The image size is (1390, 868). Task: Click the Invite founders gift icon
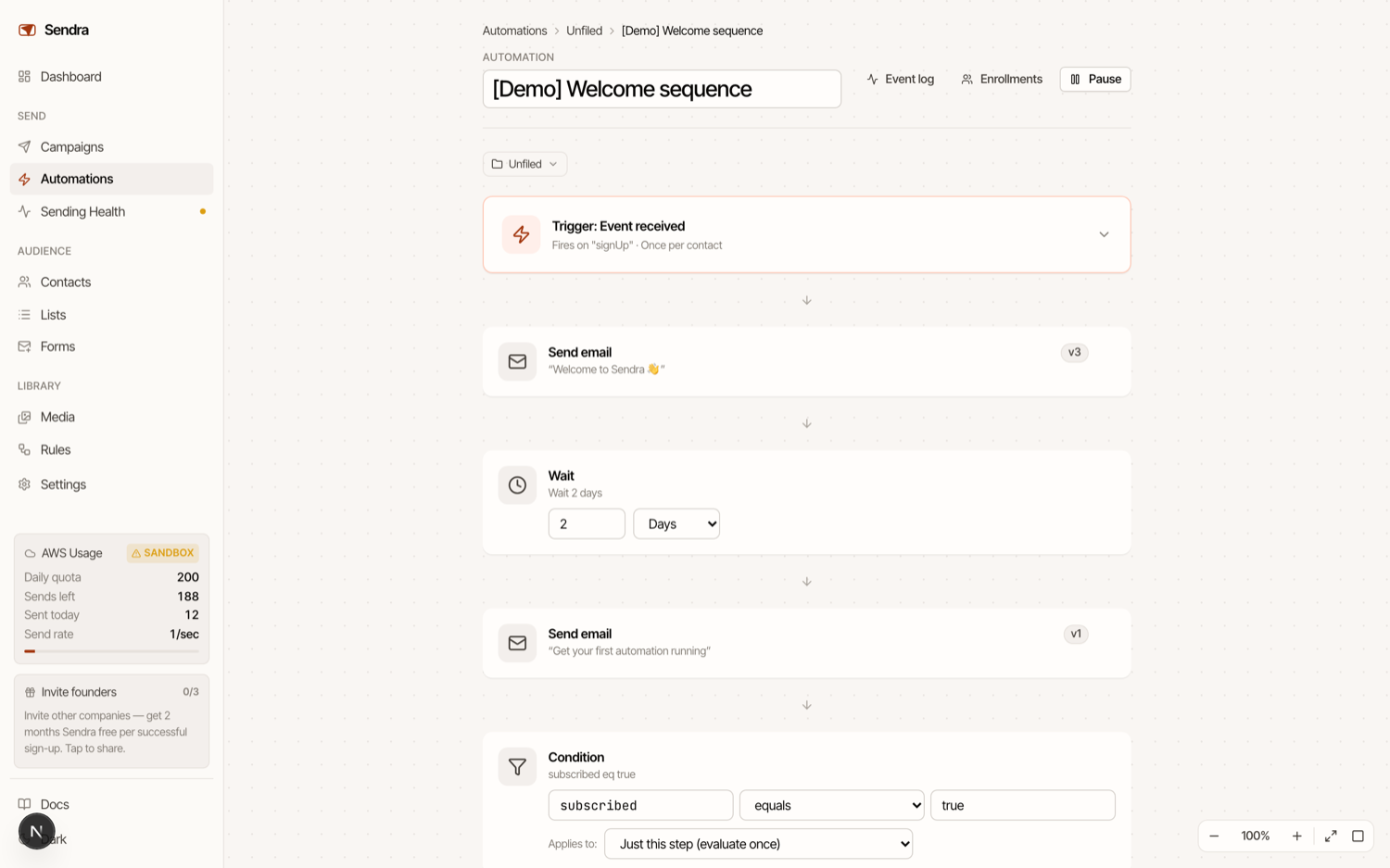point(30,692)
